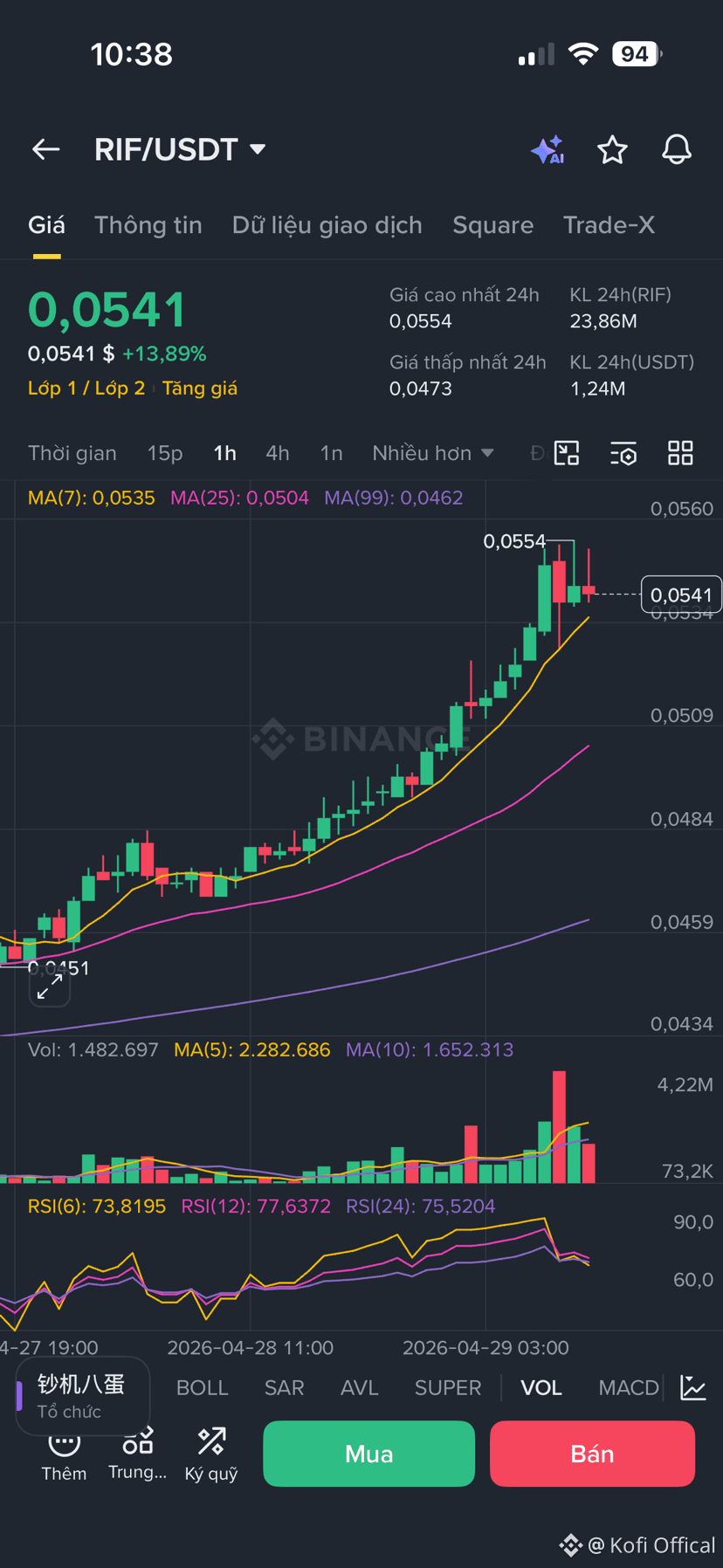
Task: Open chart indicator settings icon
Action: pos(623,453)
